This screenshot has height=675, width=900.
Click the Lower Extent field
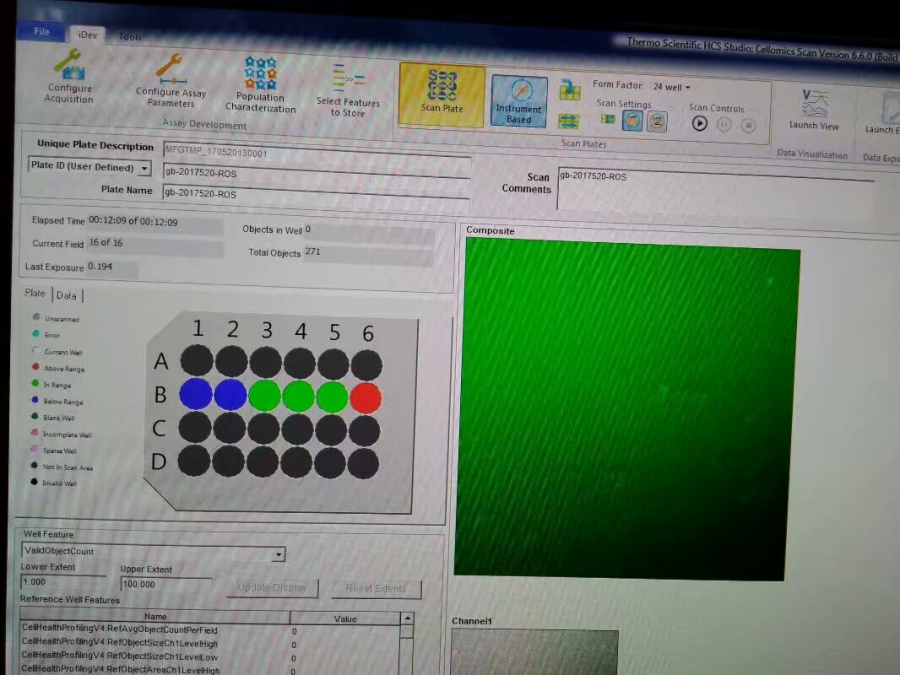63,582
